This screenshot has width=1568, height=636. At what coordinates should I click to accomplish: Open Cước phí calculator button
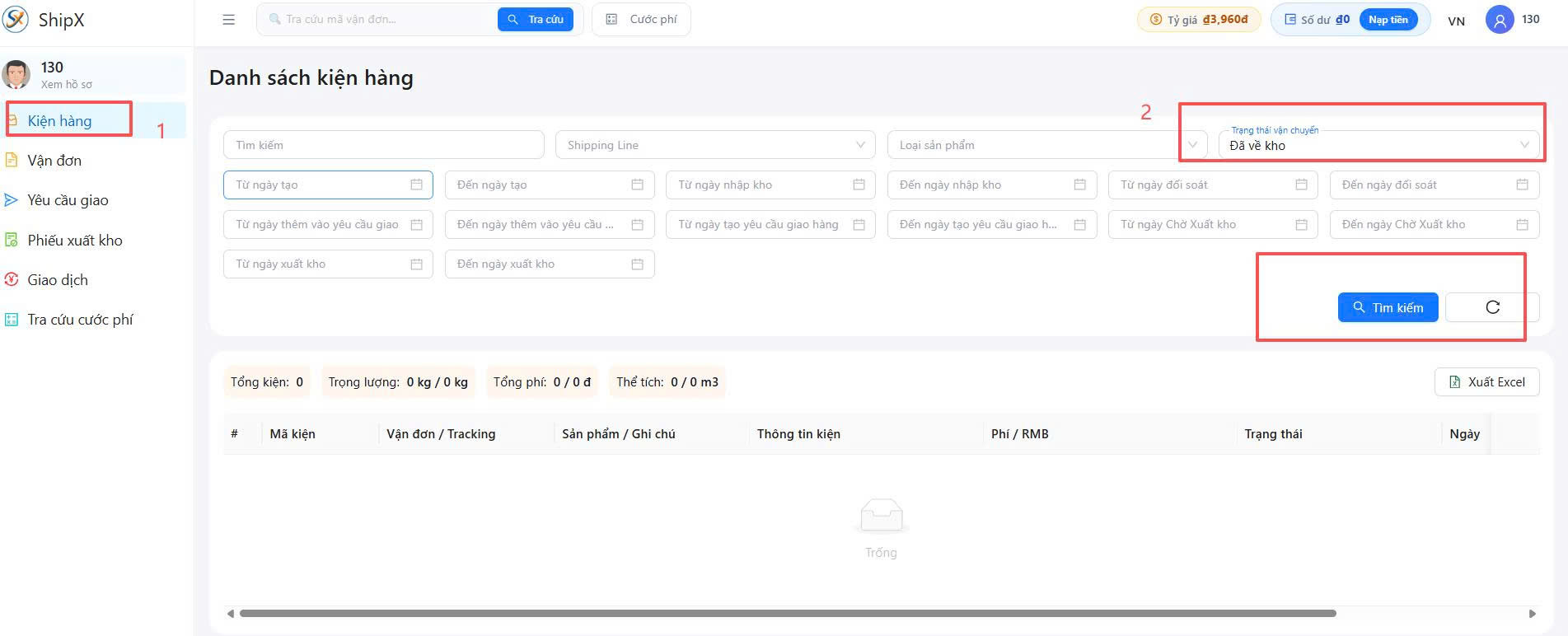tap(642, 20)
